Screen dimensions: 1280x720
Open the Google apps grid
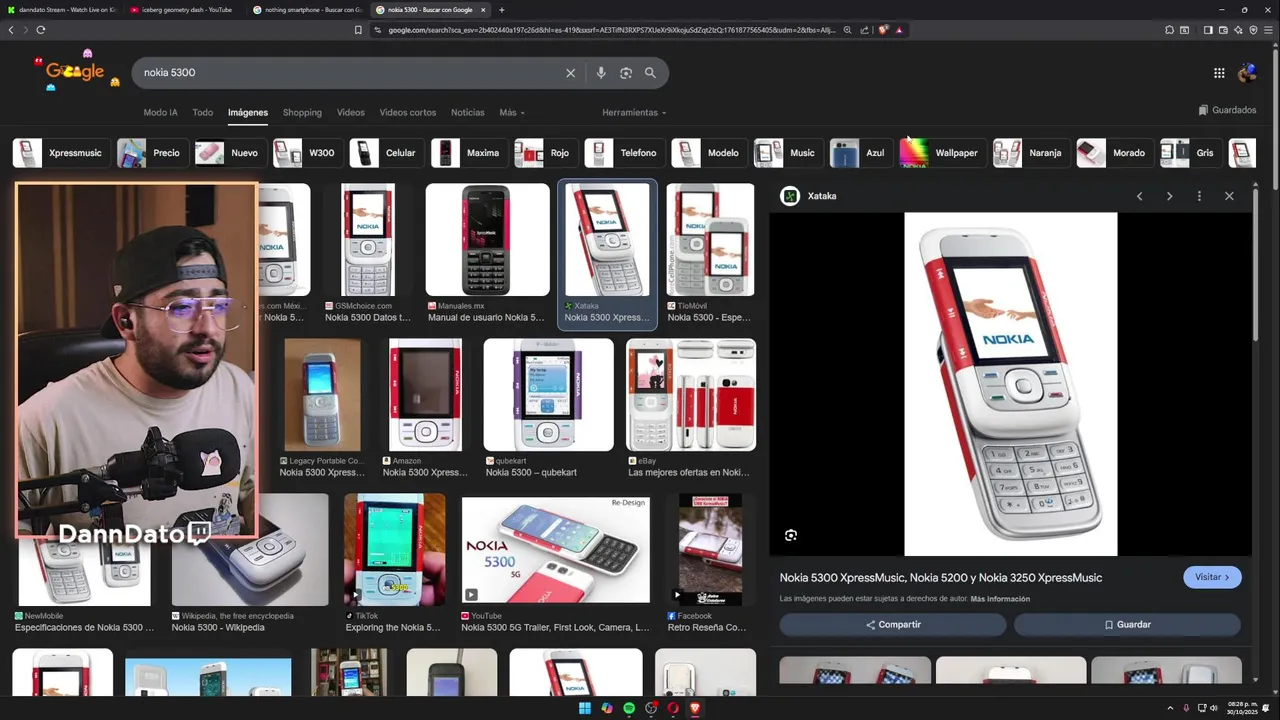(1219, 73)
